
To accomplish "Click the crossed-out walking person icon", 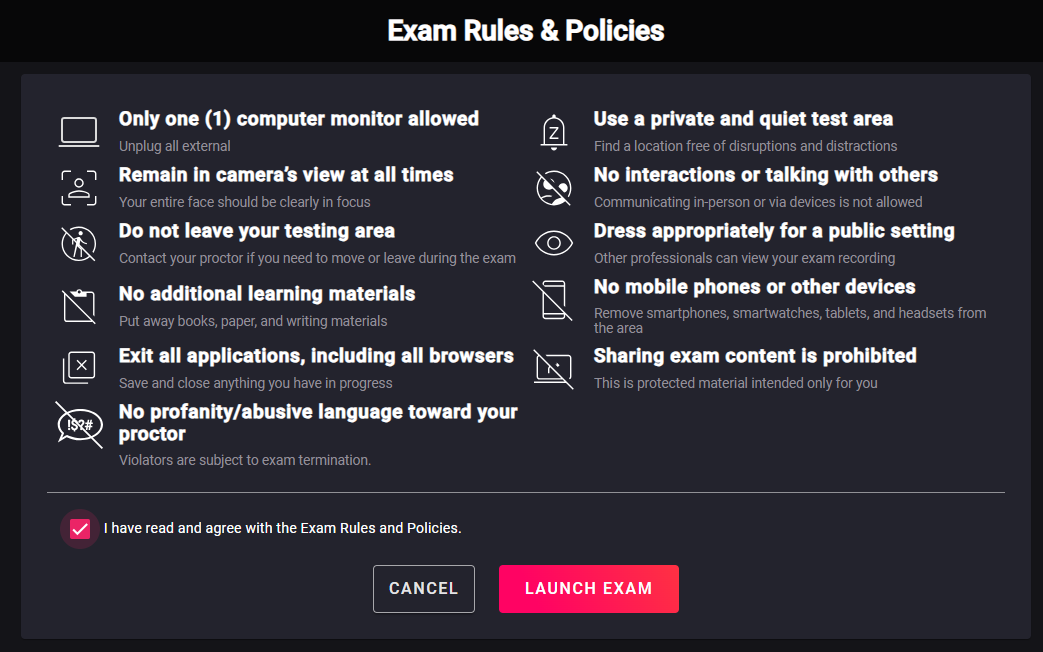I will [x=78, y=244].
